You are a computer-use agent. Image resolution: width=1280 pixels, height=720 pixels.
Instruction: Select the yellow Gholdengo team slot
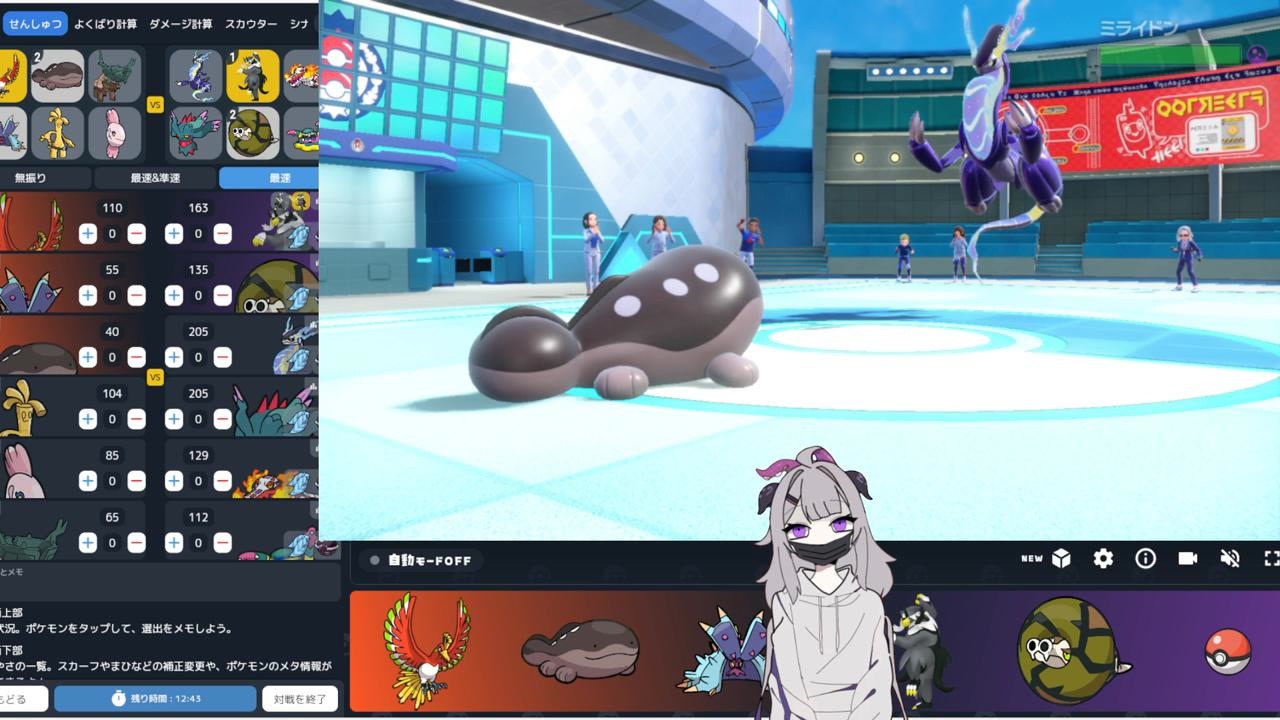coord(57,133)
